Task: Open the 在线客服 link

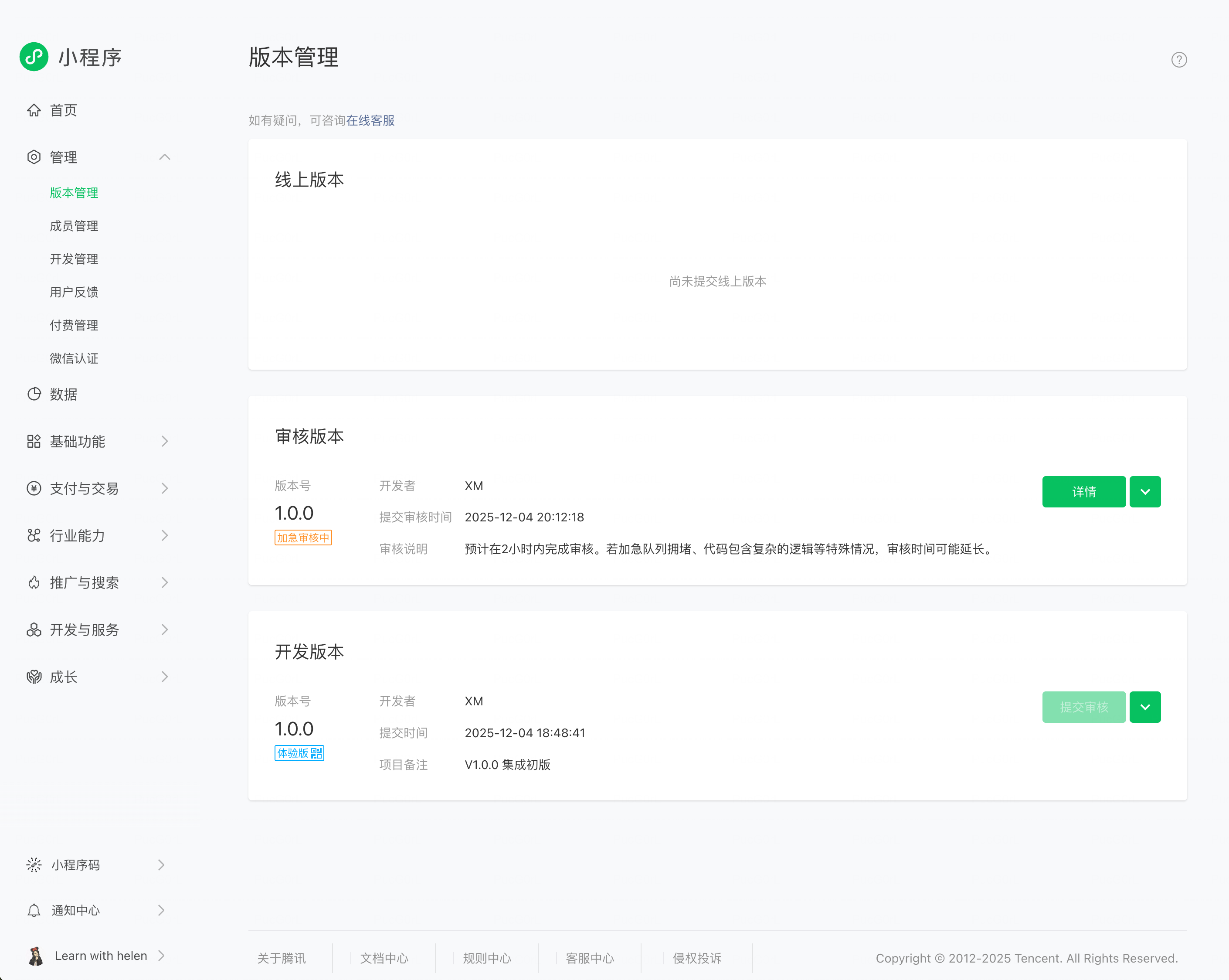Action: (370, 120)
